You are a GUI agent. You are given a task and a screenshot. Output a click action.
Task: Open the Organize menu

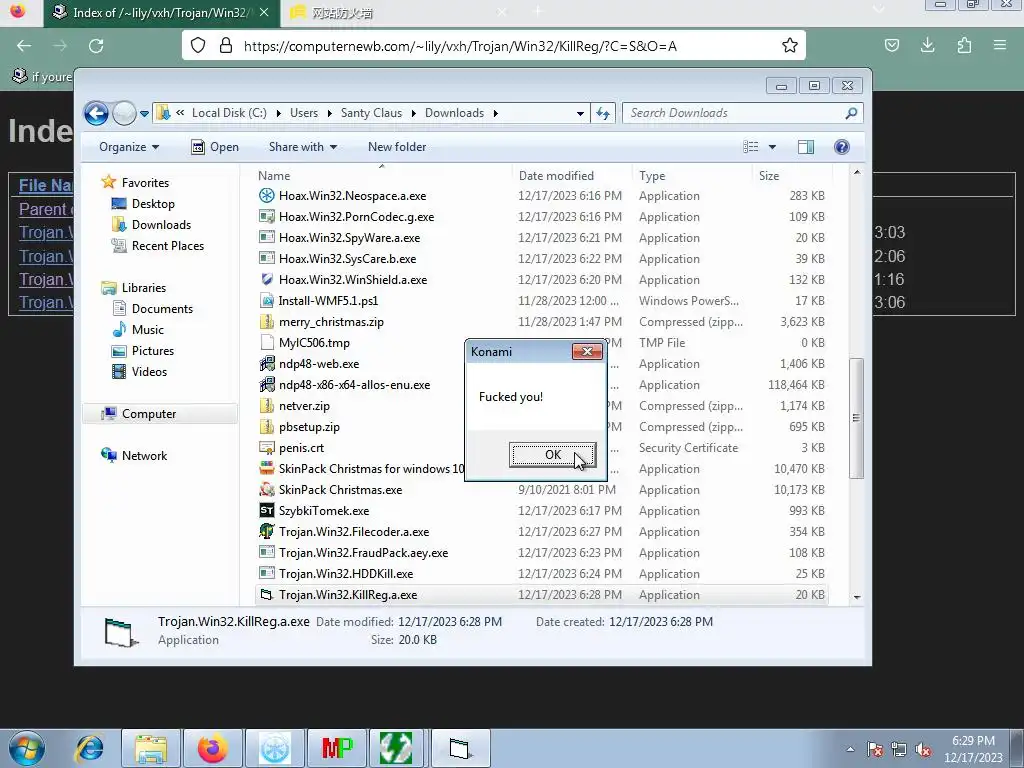point(129,147)
